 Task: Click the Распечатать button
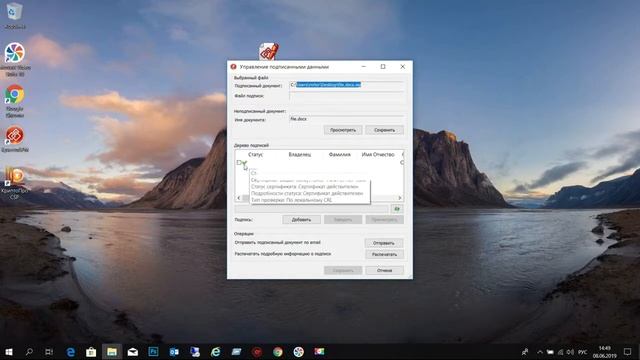[x=384, y=254]
